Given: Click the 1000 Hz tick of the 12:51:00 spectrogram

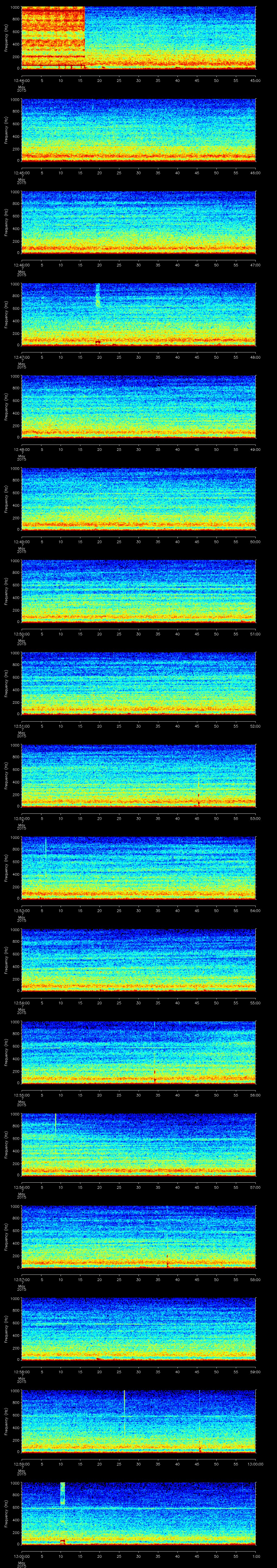Looking at the screenshot, I should tap(15, 653).
